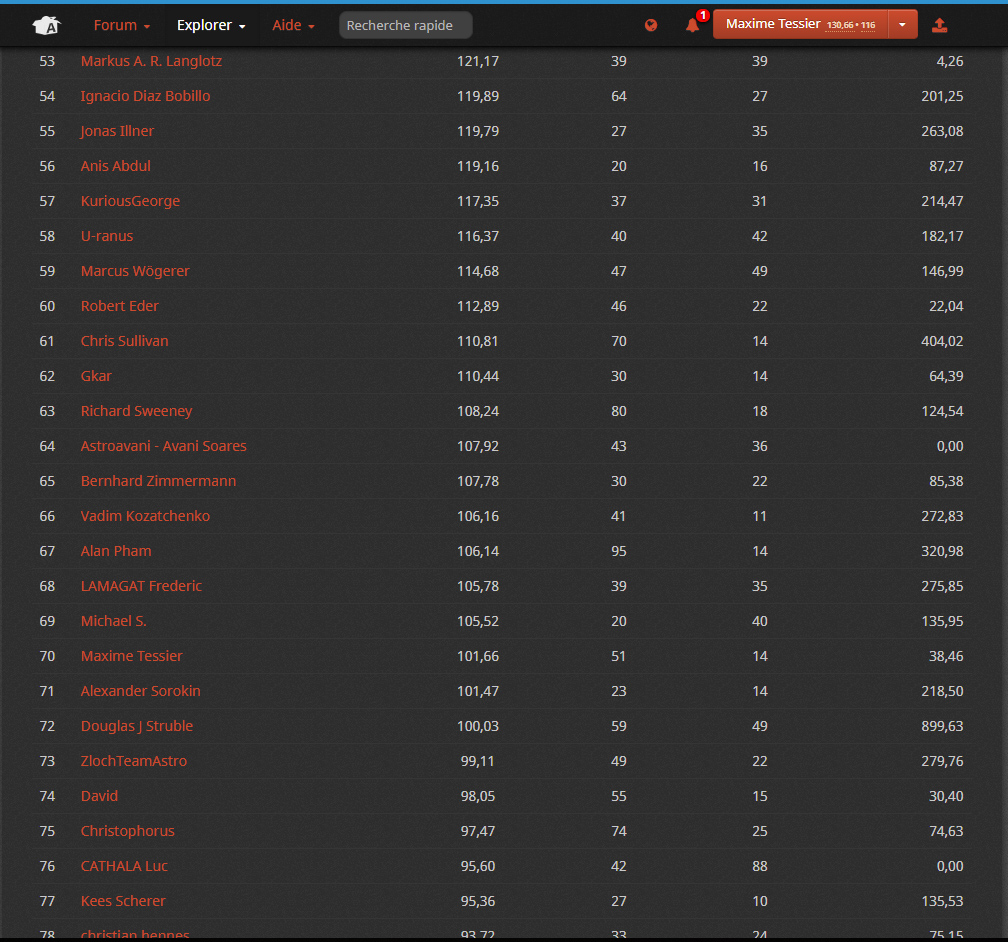Open Astroavani - Avani Soares profile
1008x942 pixels.
(163, 446)
